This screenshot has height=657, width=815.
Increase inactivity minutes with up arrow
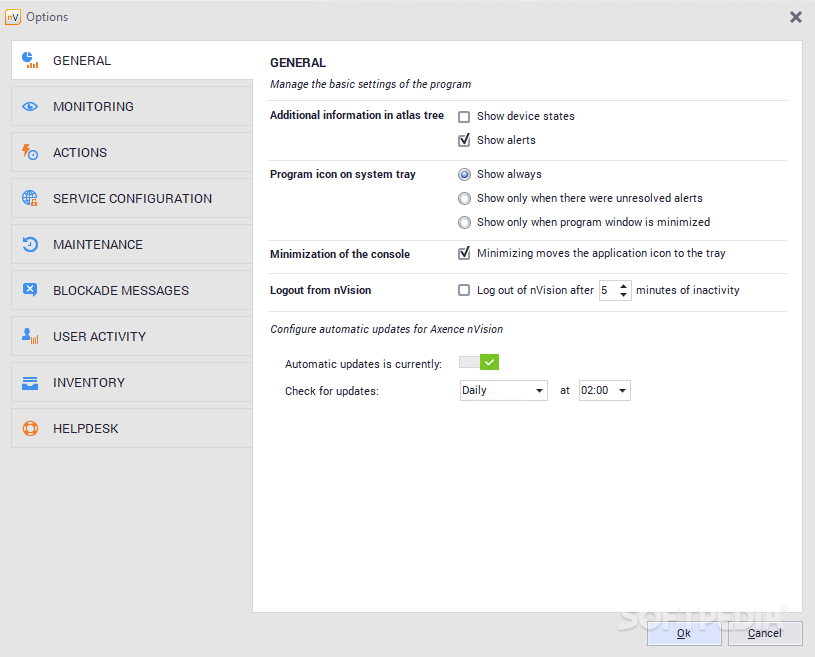(623, 285)
